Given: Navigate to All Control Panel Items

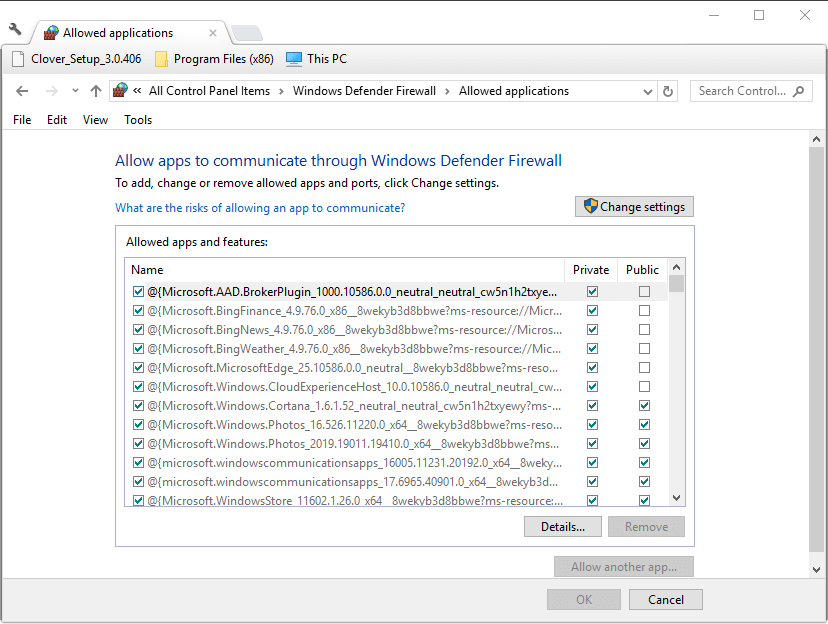Looking at the screenshot, I should [209, 91].
